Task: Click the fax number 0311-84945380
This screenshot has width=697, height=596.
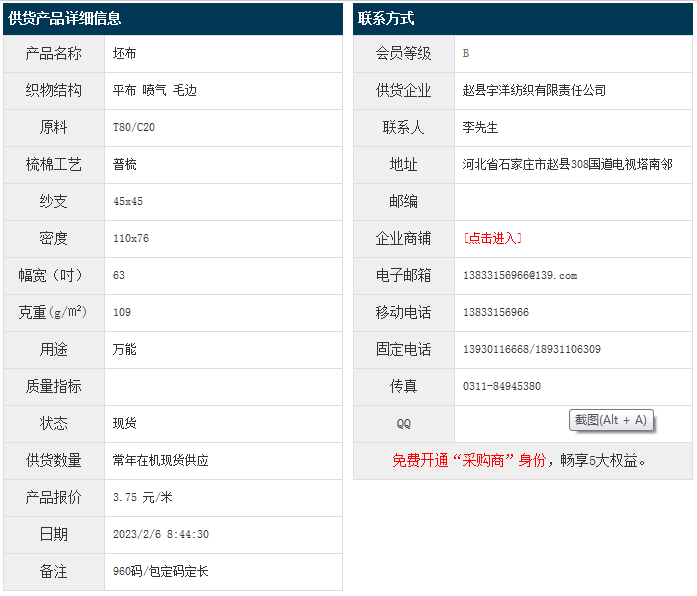Action: point(502,386)
